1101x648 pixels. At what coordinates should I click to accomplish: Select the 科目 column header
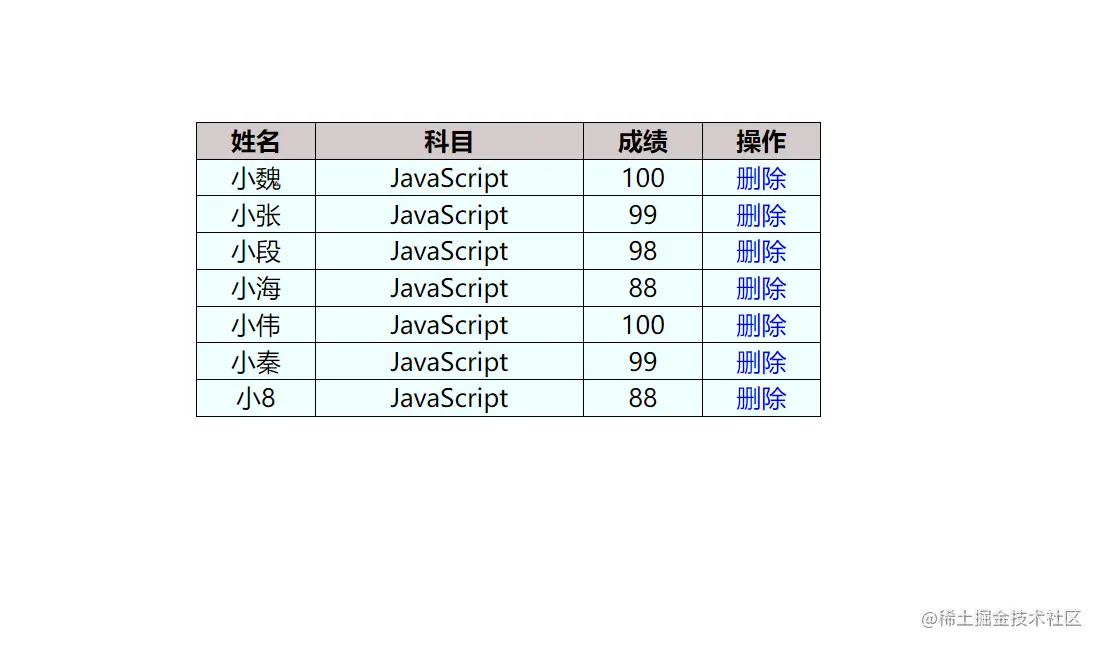[449, 141]
